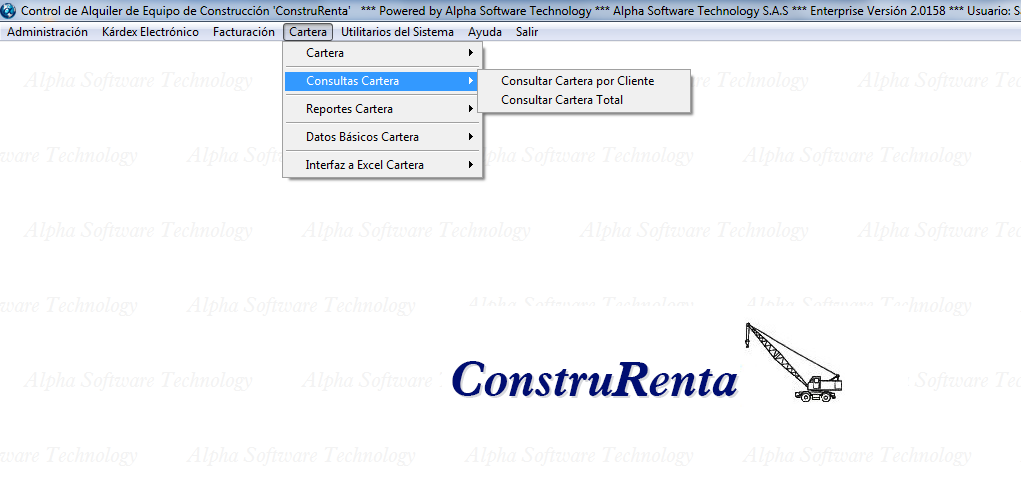Choose the highlighted Consultas Cartera entry

(352, 81)
